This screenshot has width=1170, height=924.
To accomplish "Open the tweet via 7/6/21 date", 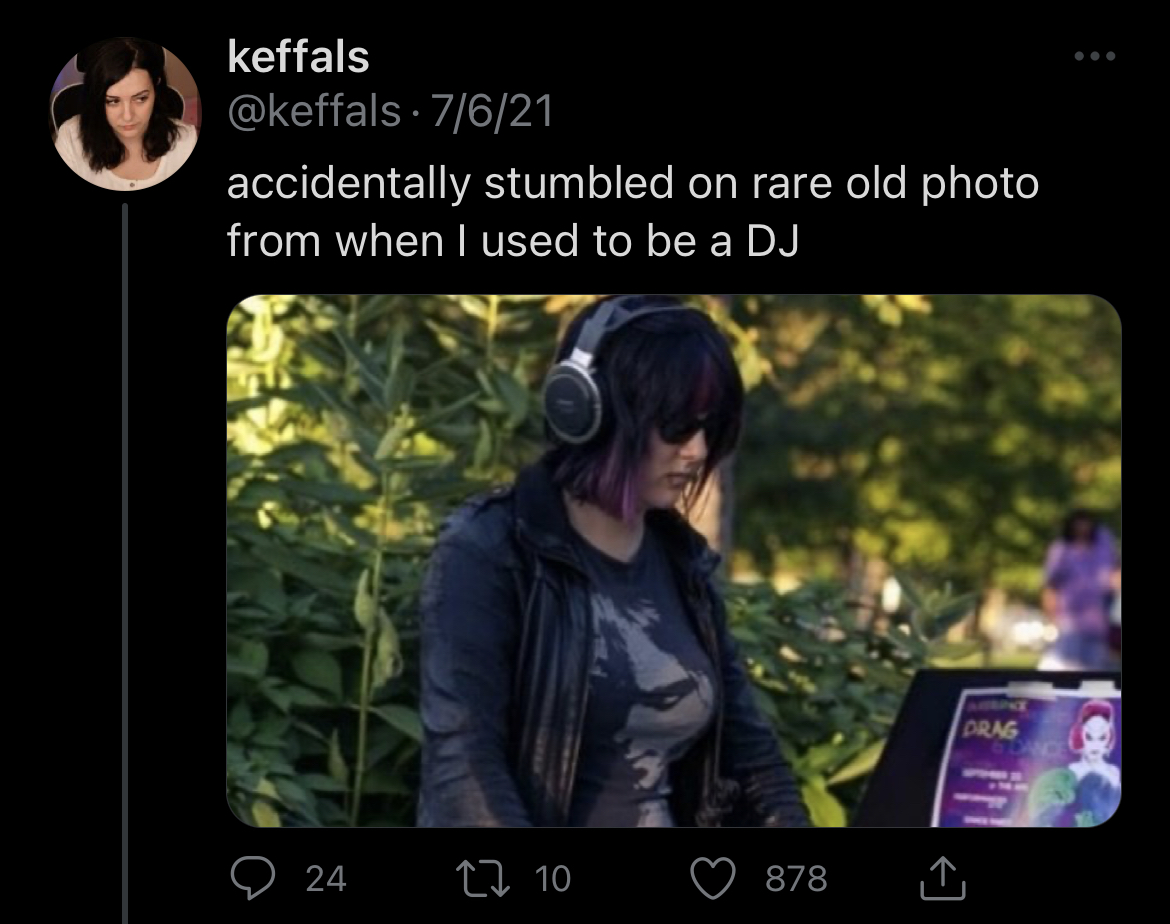I will tap(492, 111).
